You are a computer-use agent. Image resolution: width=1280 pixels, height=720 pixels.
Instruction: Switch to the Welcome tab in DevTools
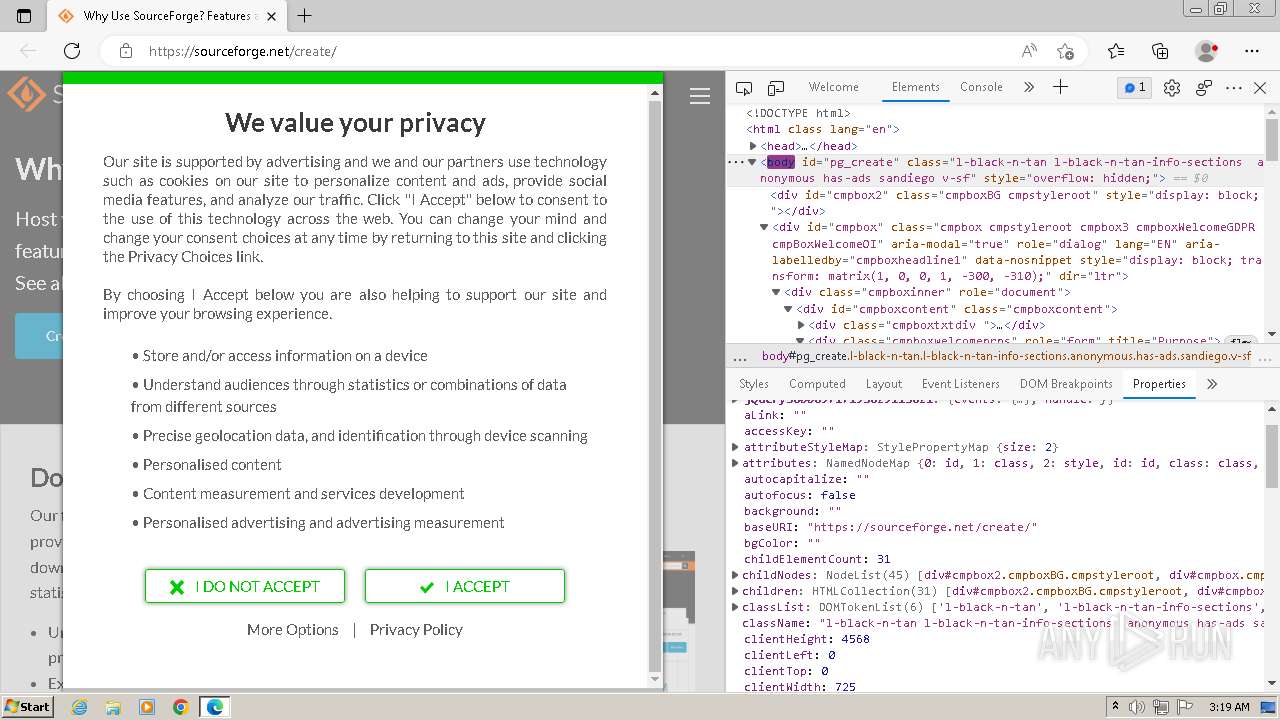(x=834, y=87)
